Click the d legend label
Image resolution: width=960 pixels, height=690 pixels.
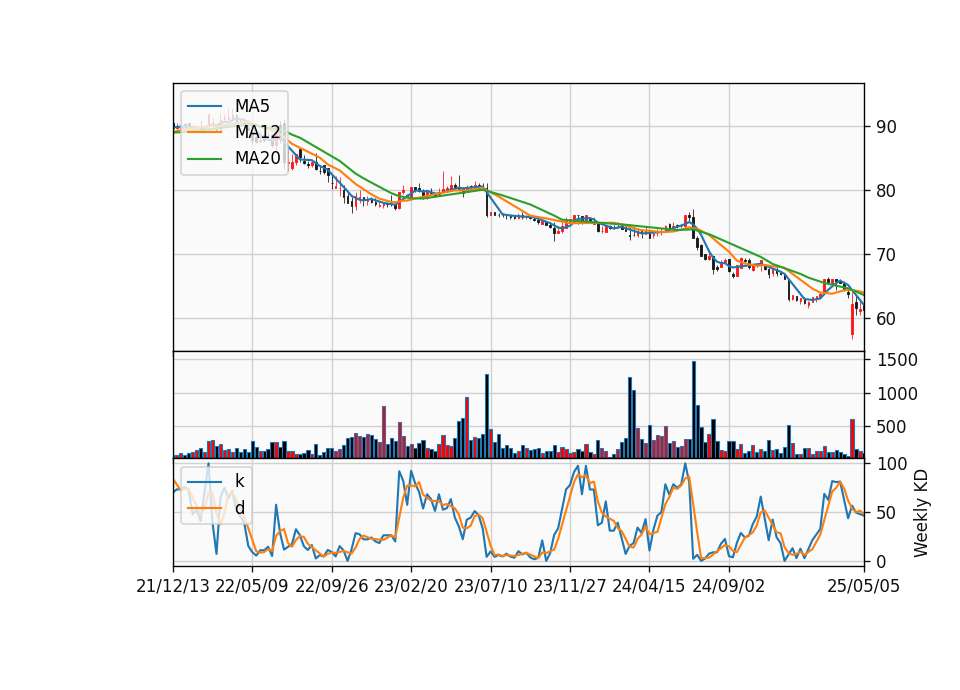pyautogui.click(x=240, y=508)
